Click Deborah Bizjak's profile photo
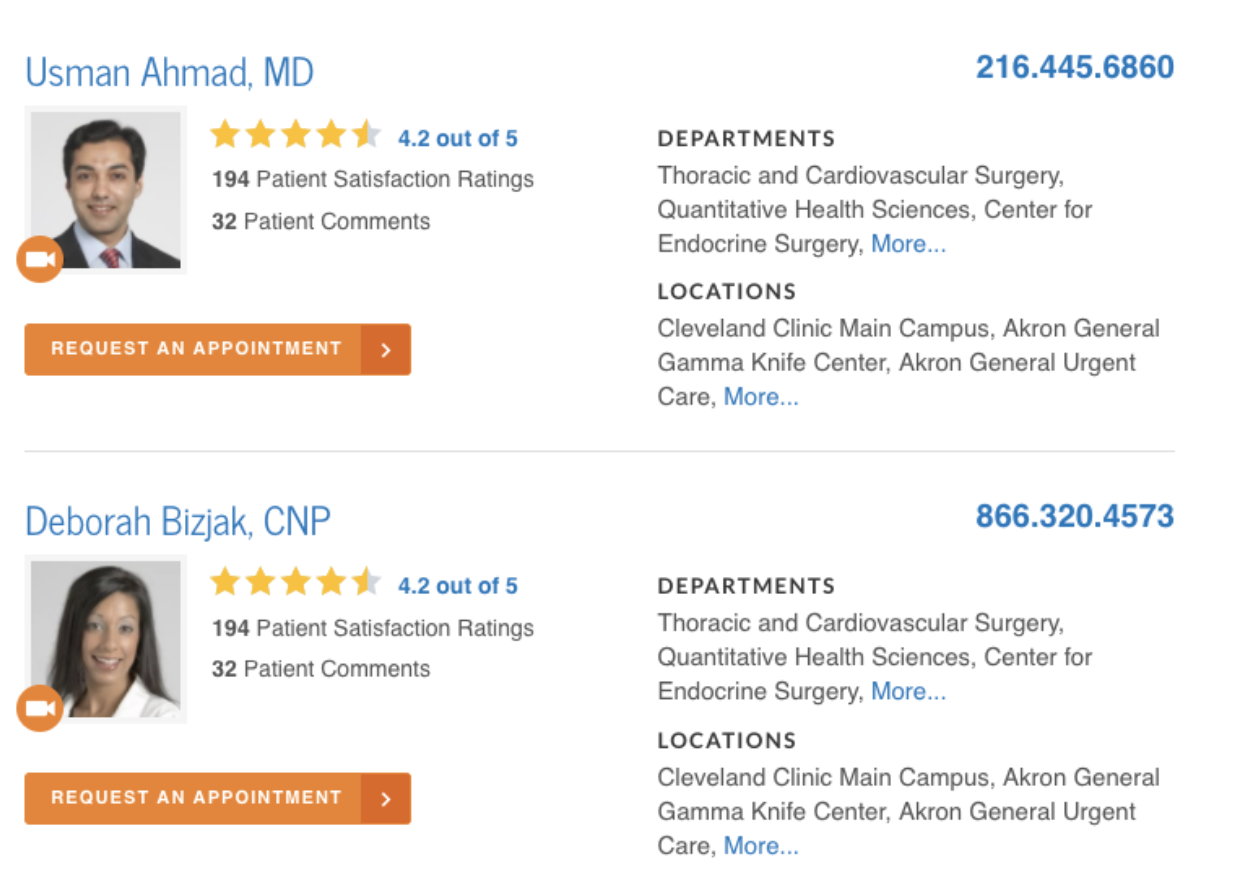The image size is (1234, 884). pyautogui.click(x=106, y=638)
